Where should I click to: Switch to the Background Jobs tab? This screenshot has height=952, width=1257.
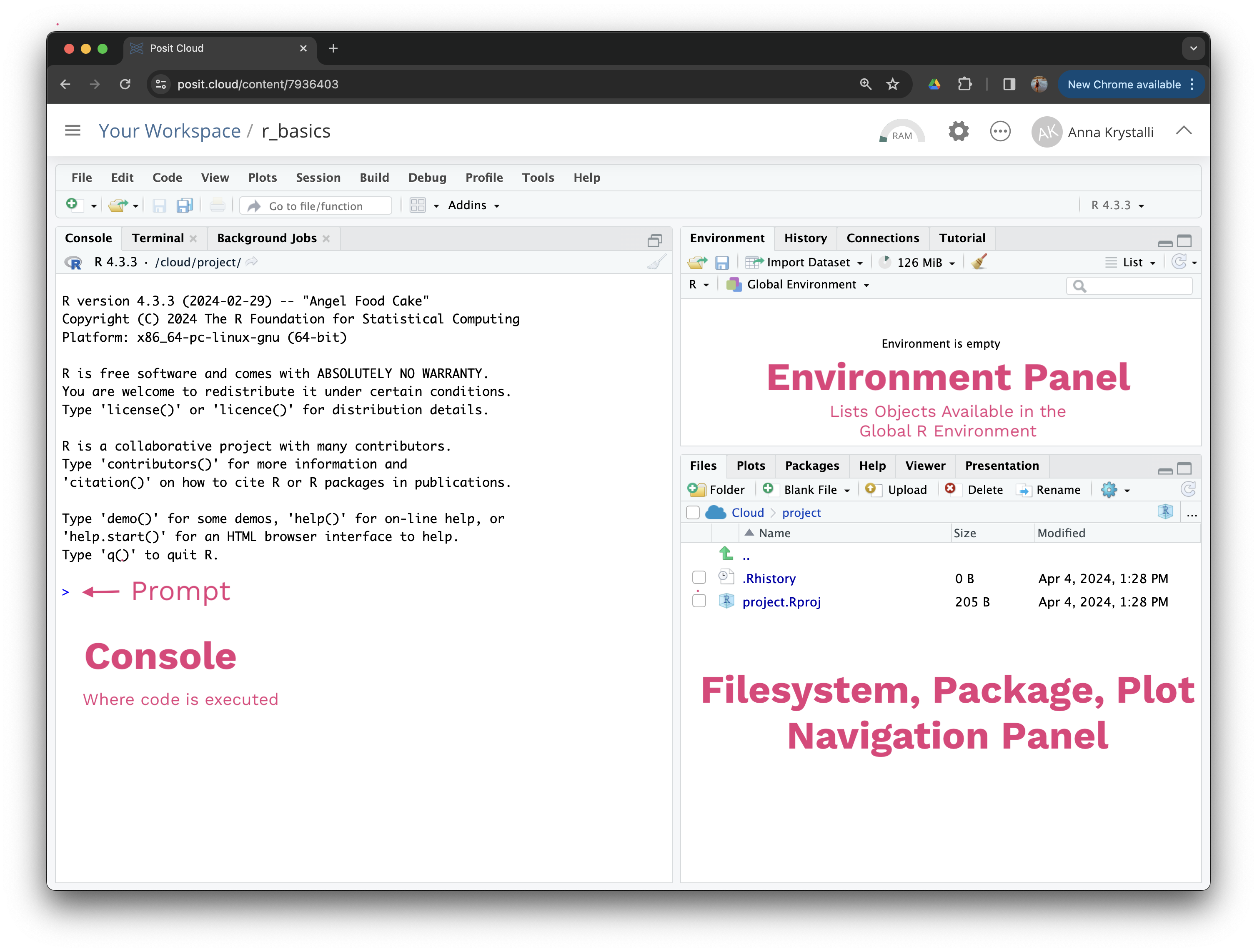tap(266, 238)
